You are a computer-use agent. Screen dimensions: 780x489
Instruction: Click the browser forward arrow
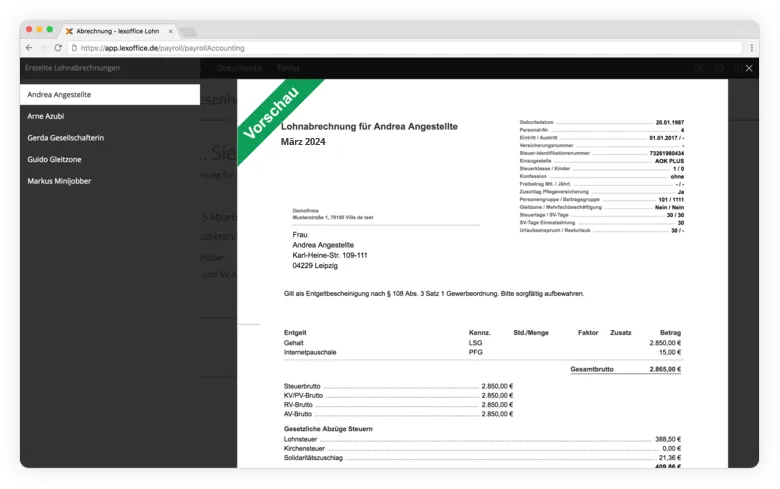[x=42, y=47]
